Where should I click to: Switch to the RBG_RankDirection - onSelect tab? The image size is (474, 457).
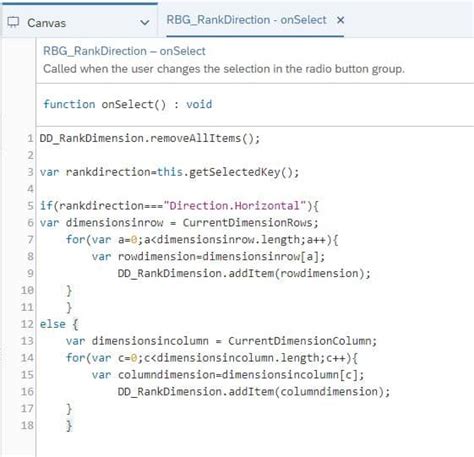[246, 20]
